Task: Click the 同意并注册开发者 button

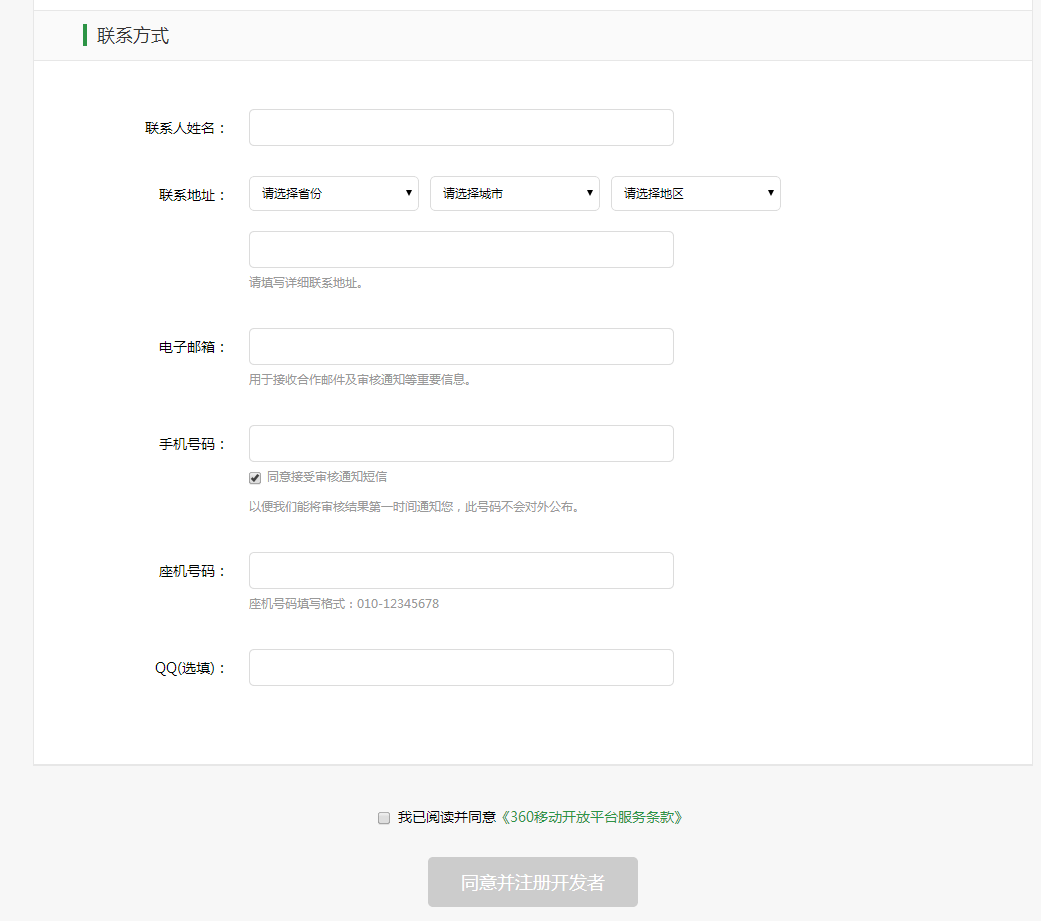Action: pyautogui.click(x=532, y=882)
